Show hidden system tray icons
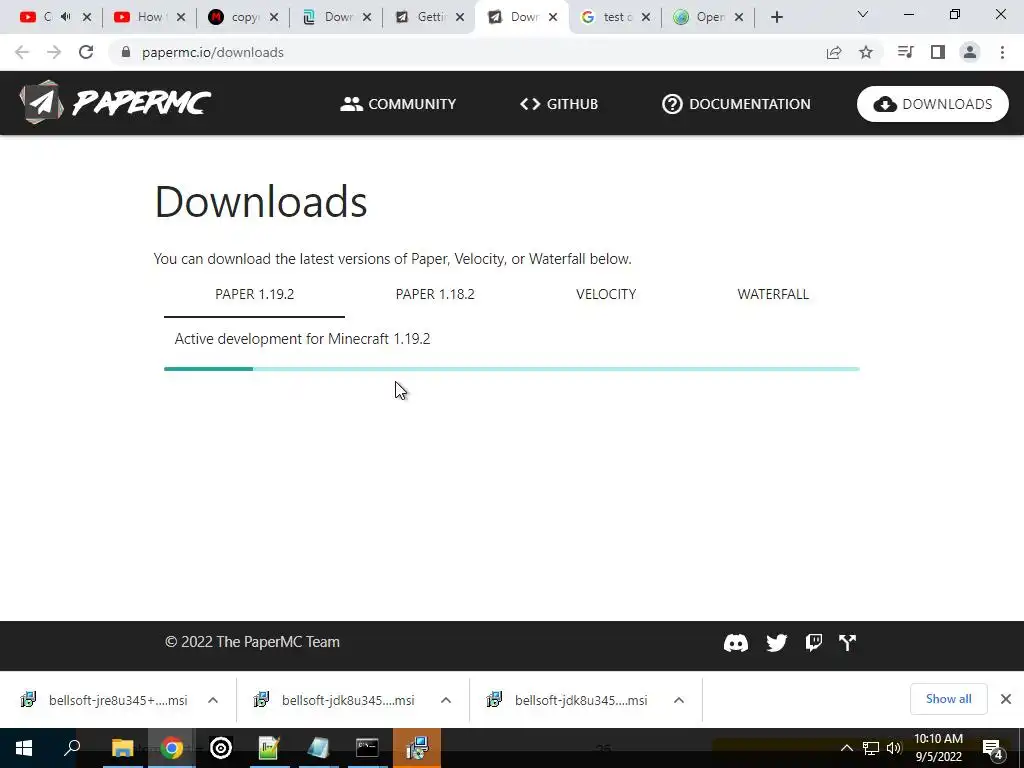This screenshot has height=768, width=1024. click(846, 748)
